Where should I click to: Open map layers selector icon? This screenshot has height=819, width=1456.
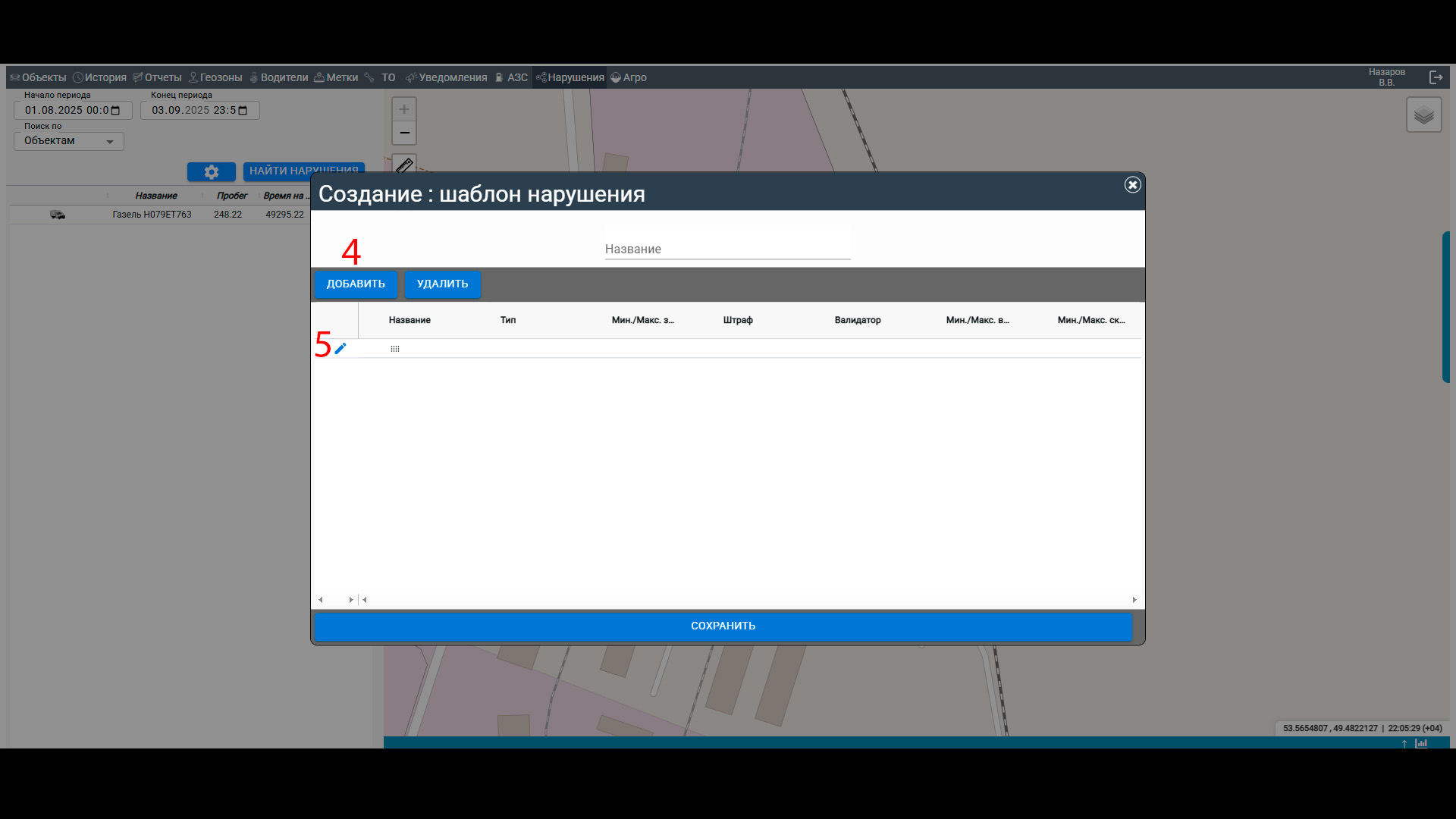point(1423,115)
